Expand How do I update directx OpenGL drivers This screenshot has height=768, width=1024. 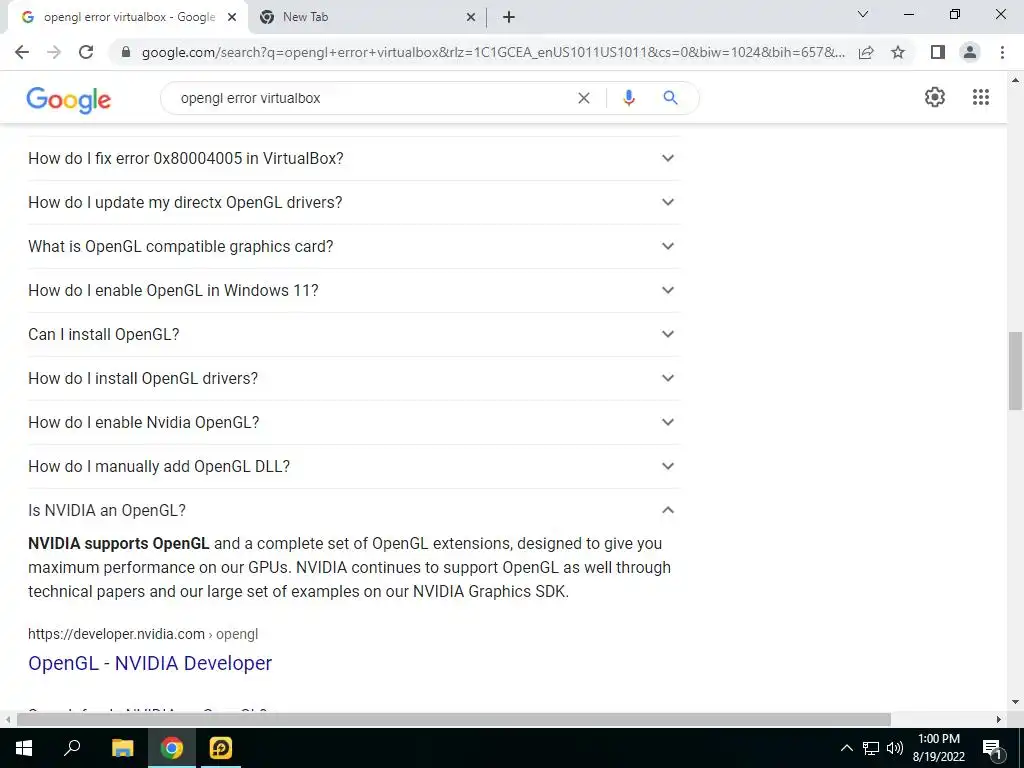click(x=353, y=202)
